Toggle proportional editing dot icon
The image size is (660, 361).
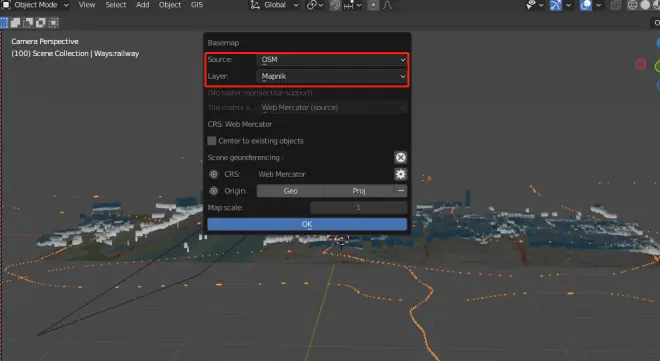click(373, 5)
